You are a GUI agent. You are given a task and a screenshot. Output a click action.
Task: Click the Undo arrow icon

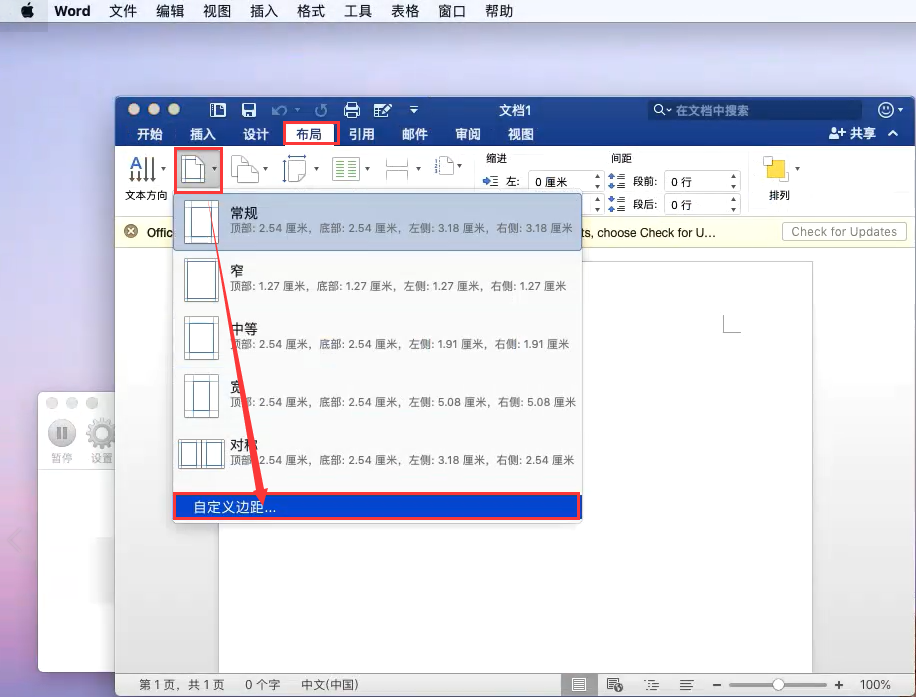click(279, 110)
